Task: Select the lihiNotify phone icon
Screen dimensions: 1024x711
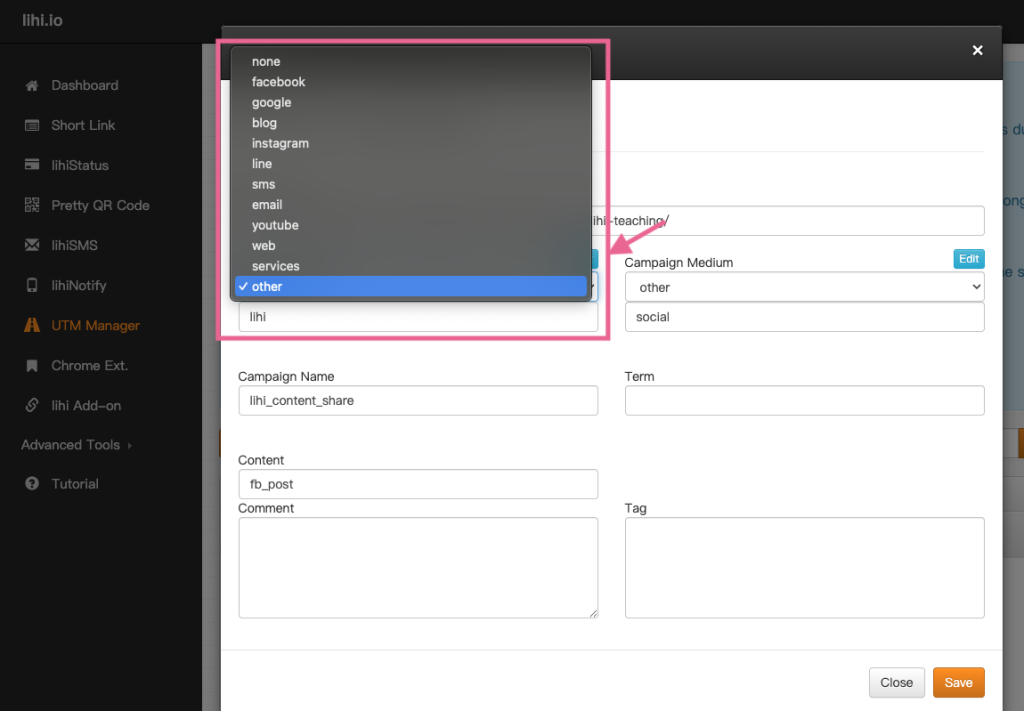Action: tap(33, 285)
